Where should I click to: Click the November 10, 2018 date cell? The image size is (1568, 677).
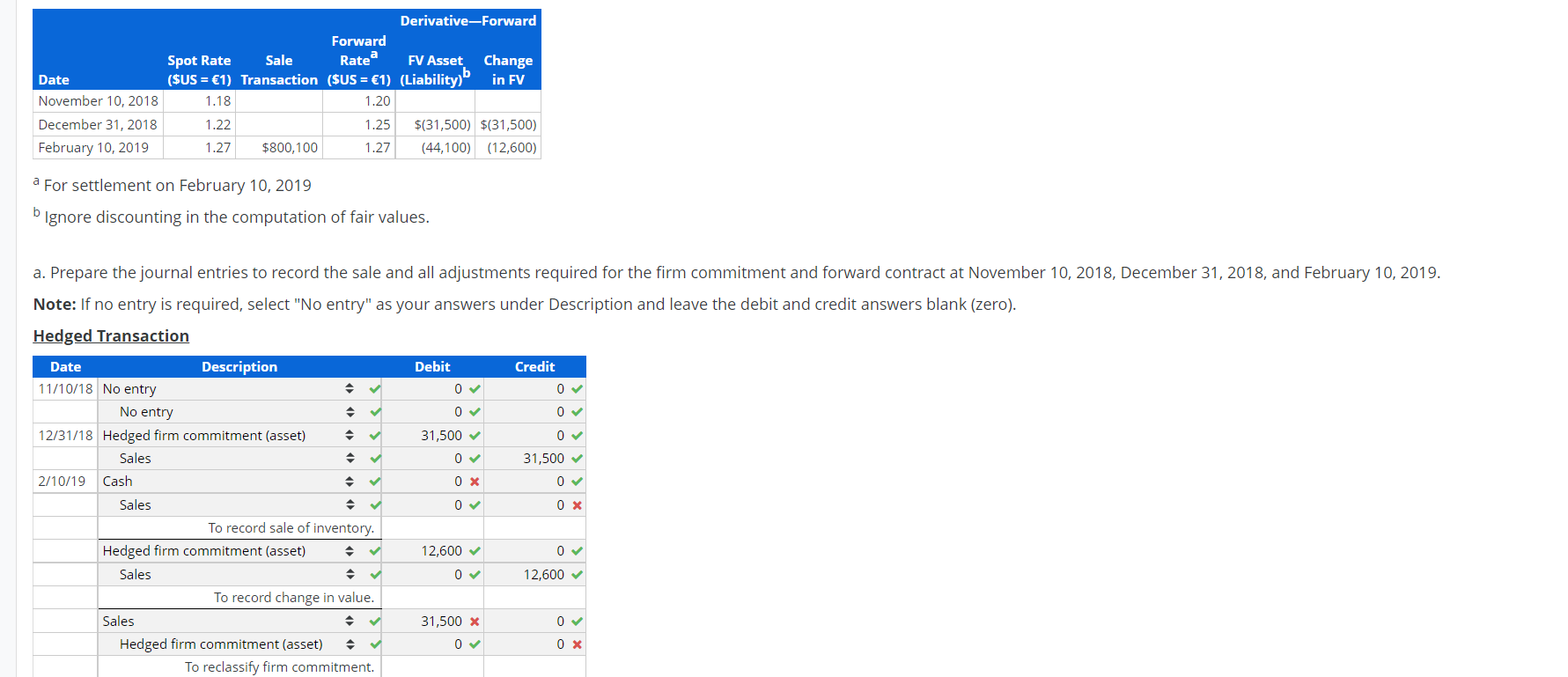pyautogui.click(x=99, y=101)
